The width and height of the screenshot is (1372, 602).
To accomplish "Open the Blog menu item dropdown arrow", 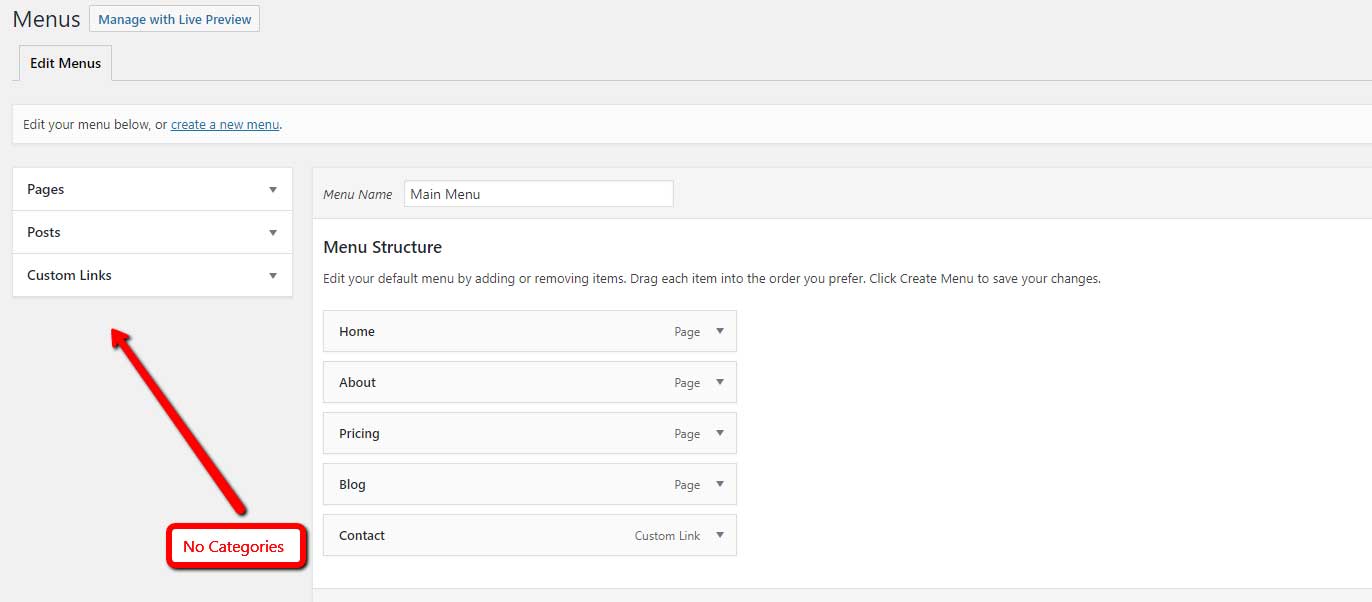I will click(x=719, y=484).
